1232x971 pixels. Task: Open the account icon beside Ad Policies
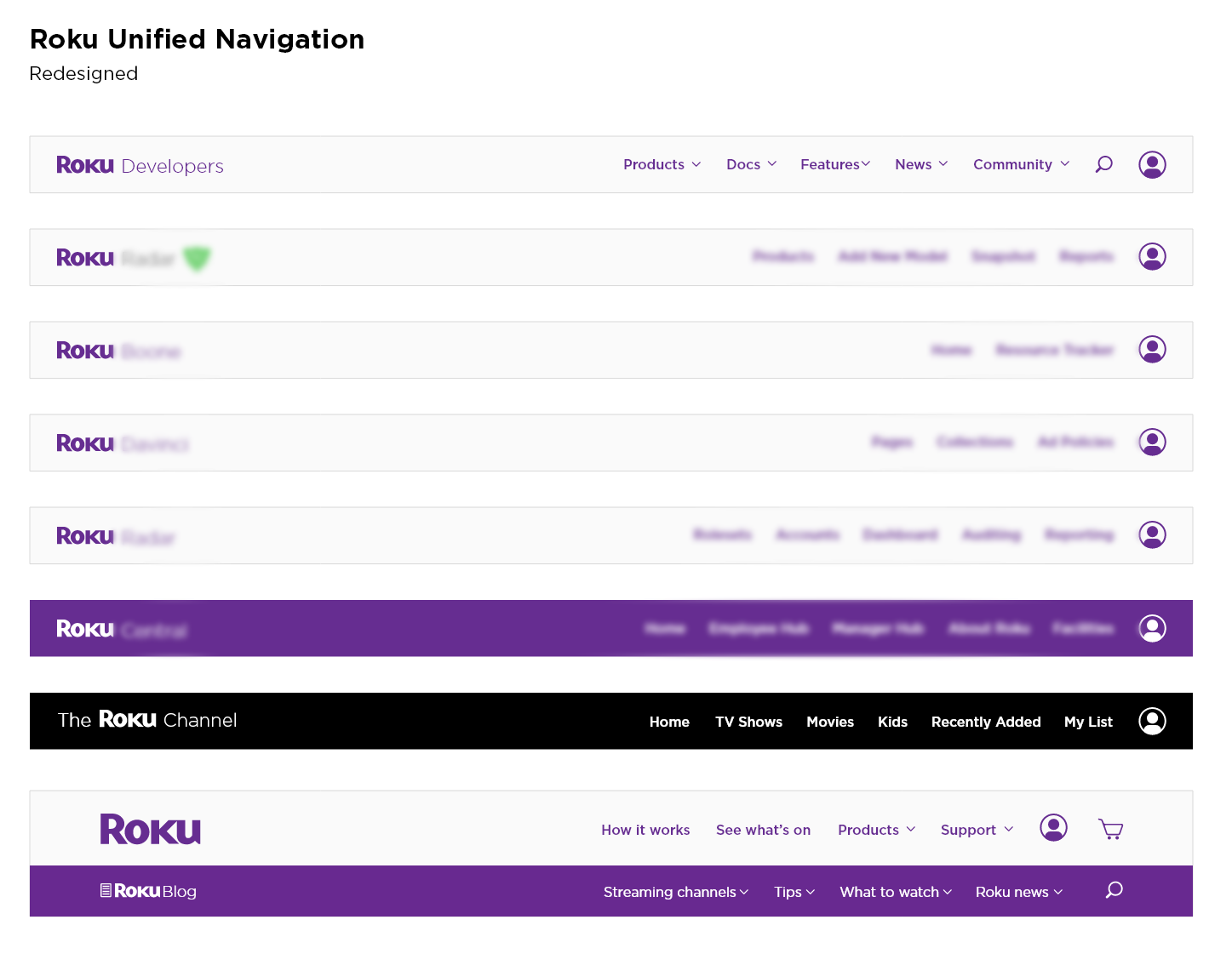(1152, 442)
